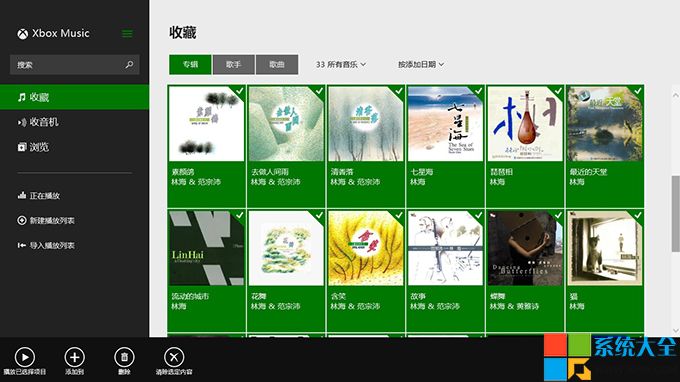Uncheck the checkmark on the pale trees album

[x=399, y=91]
